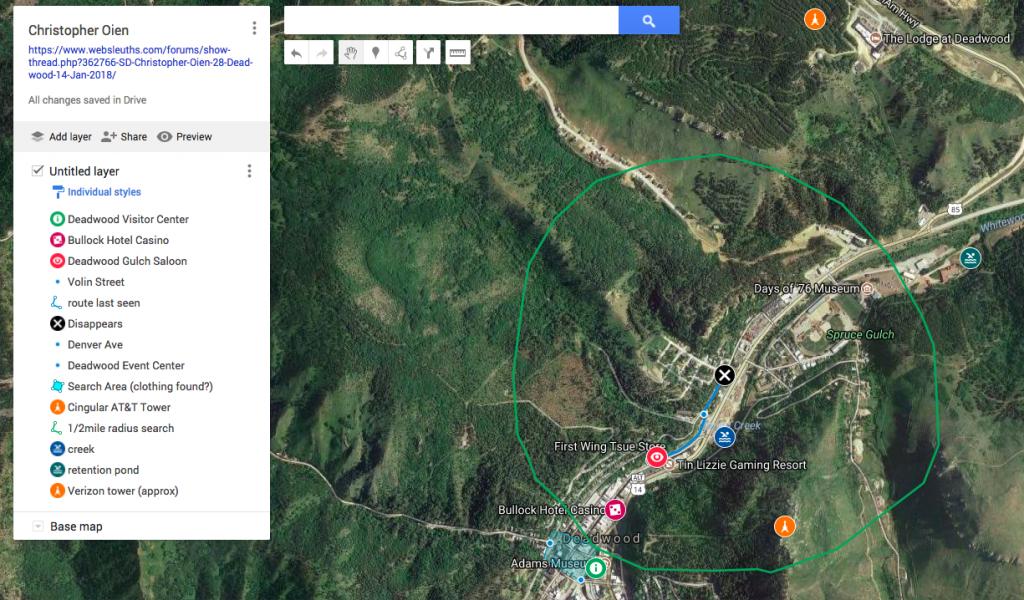Open the websleuths.com forum link

pos(140,62)
